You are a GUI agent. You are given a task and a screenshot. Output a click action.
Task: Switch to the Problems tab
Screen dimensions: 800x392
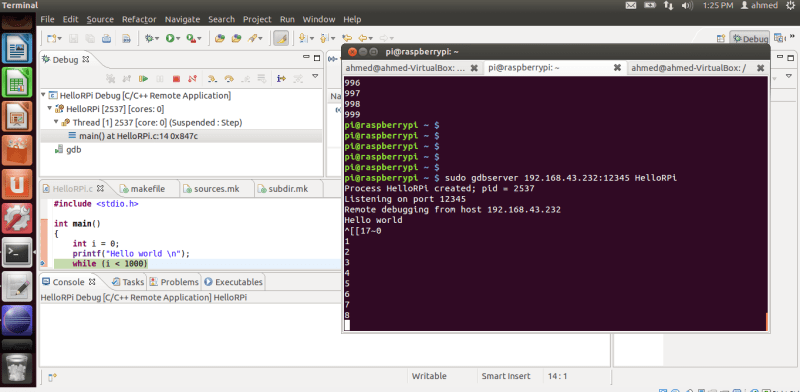174,282
